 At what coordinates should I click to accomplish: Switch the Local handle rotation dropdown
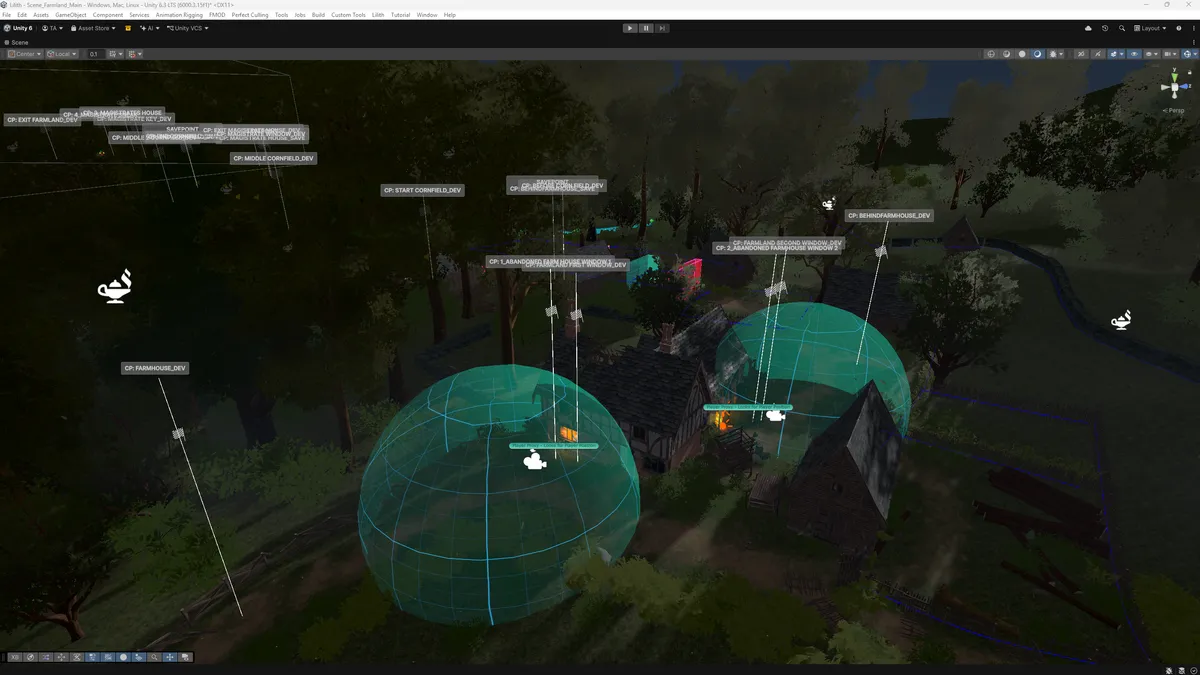[x=62, y=54]
